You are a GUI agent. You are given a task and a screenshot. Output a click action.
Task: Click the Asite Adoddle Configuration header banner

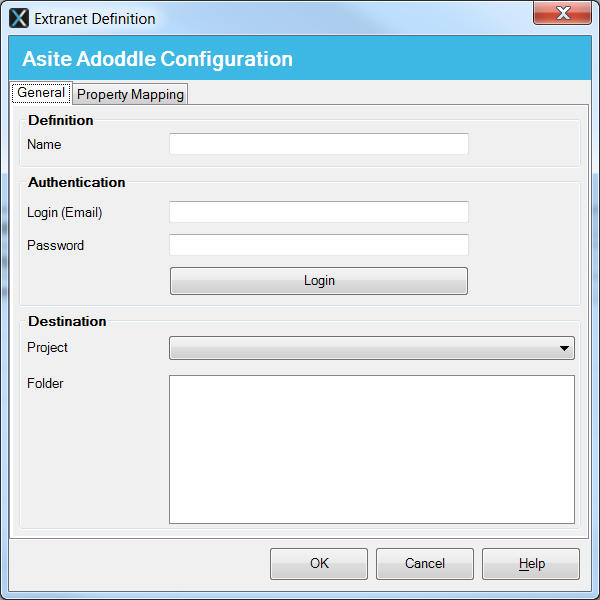(158, 59)
